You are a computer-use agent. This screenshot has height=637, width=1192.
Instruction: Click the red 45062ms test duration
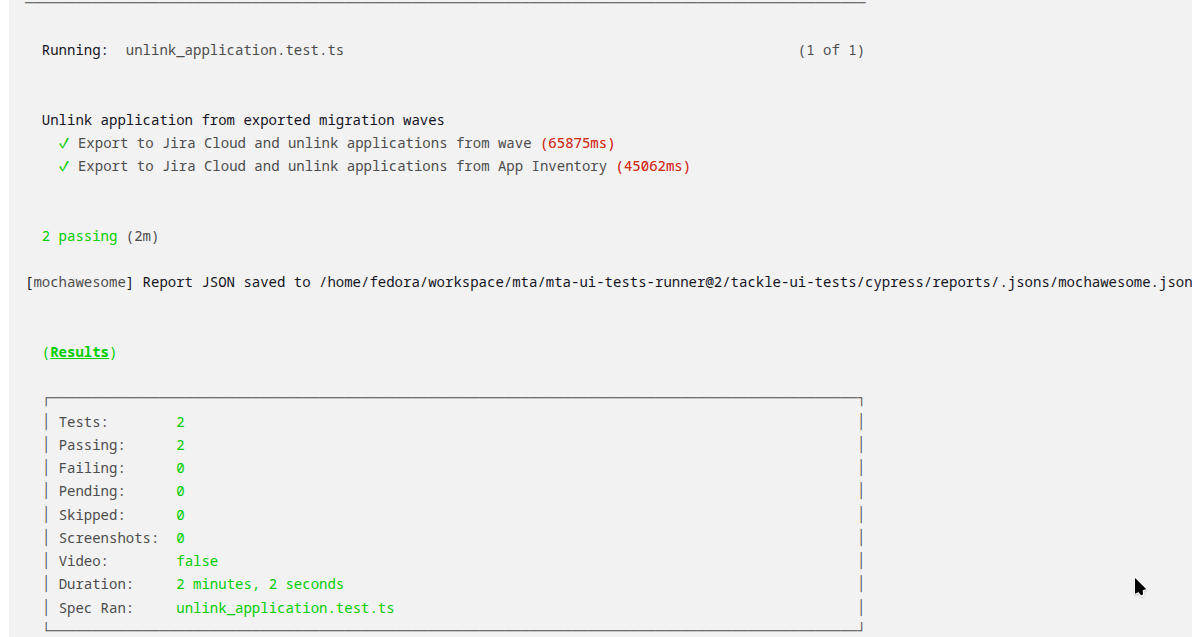click(x=652, y=166)
